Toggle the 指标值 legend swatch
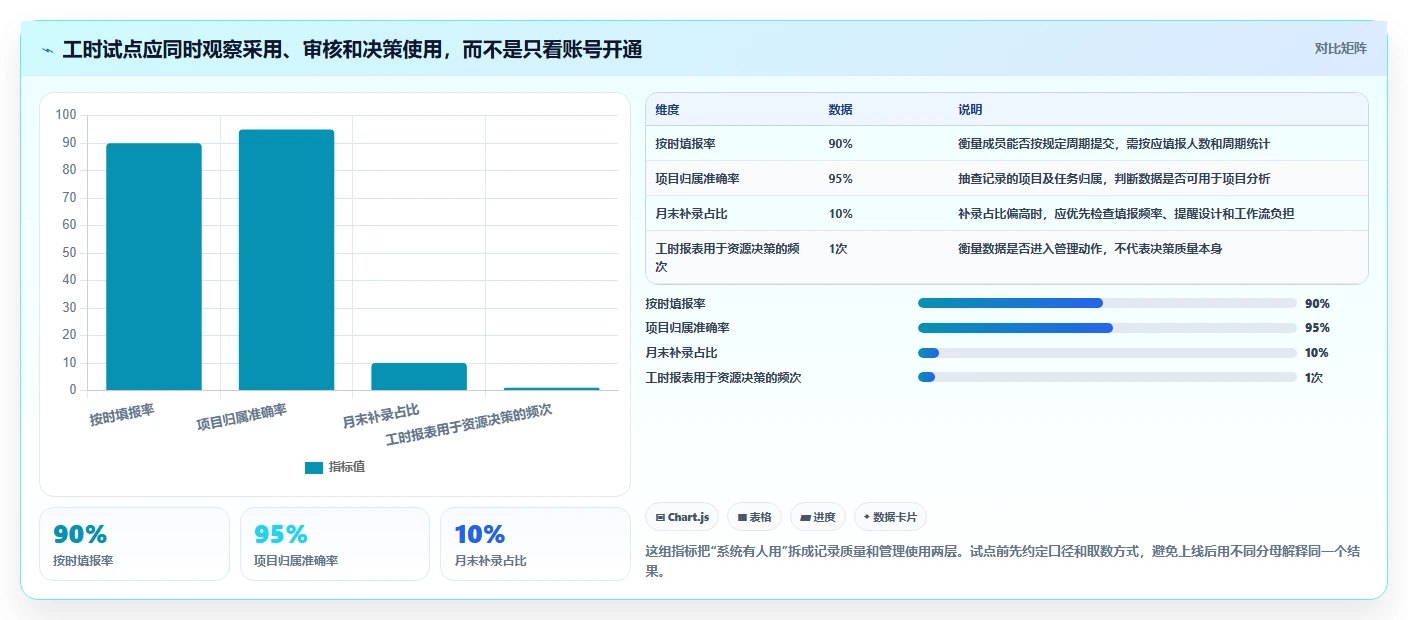Image resolution: width=1408 pixels, height=620 pixels. pyautogui.click(x=314, y=467)
